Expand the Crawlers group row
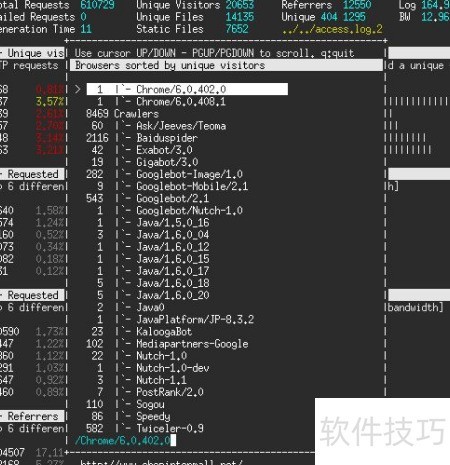The height and width of the screenshot is (465, 450). [122, 114]
